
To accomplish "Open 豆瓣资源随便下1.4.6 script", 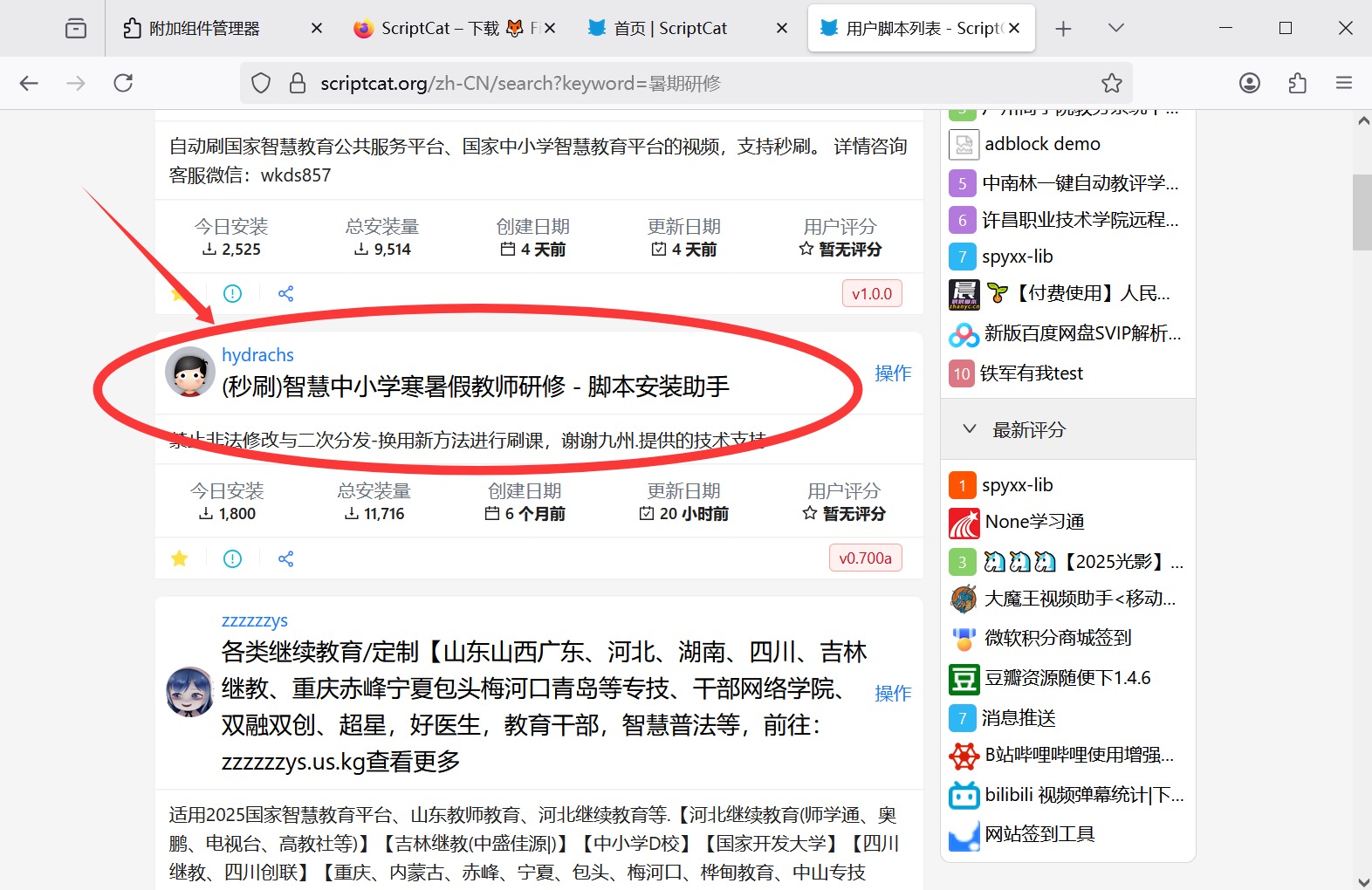I will [1068, 678].
